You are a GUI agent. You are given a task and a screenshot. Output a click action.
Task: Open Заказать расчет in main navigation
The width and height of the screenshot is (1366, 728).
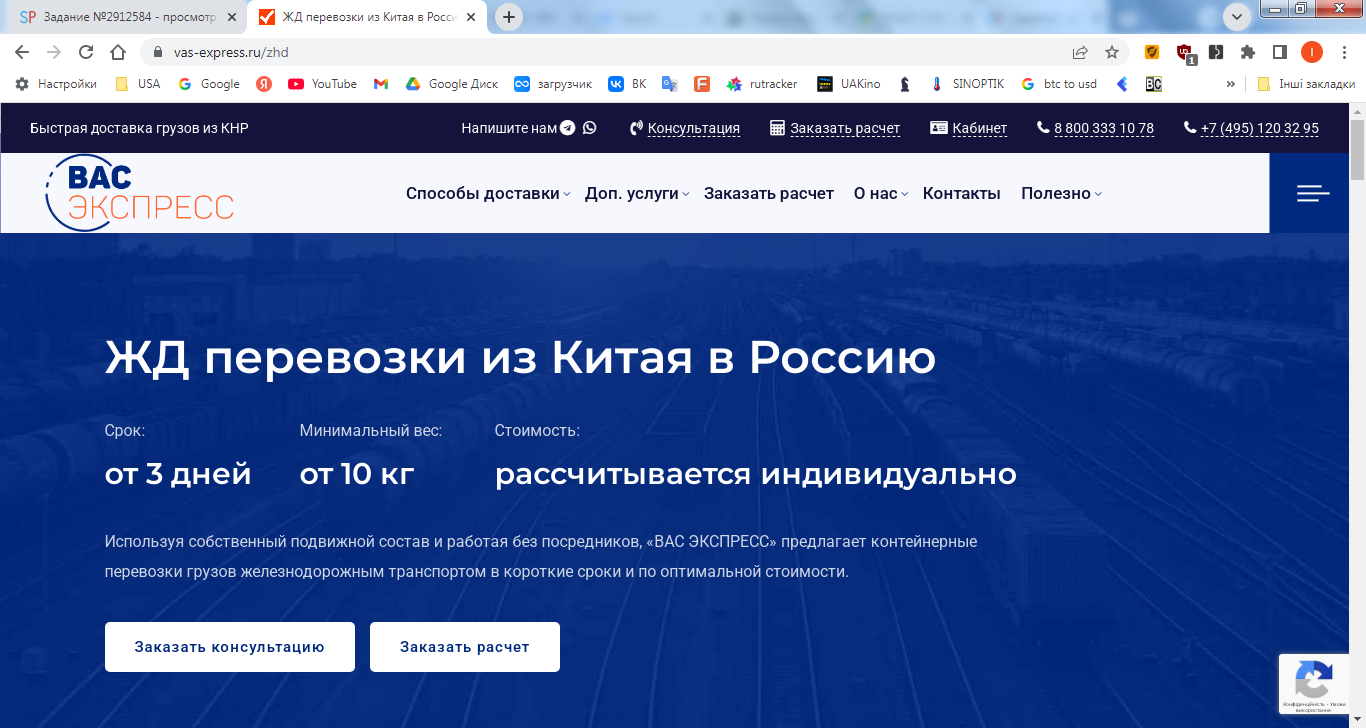point(768,193)
